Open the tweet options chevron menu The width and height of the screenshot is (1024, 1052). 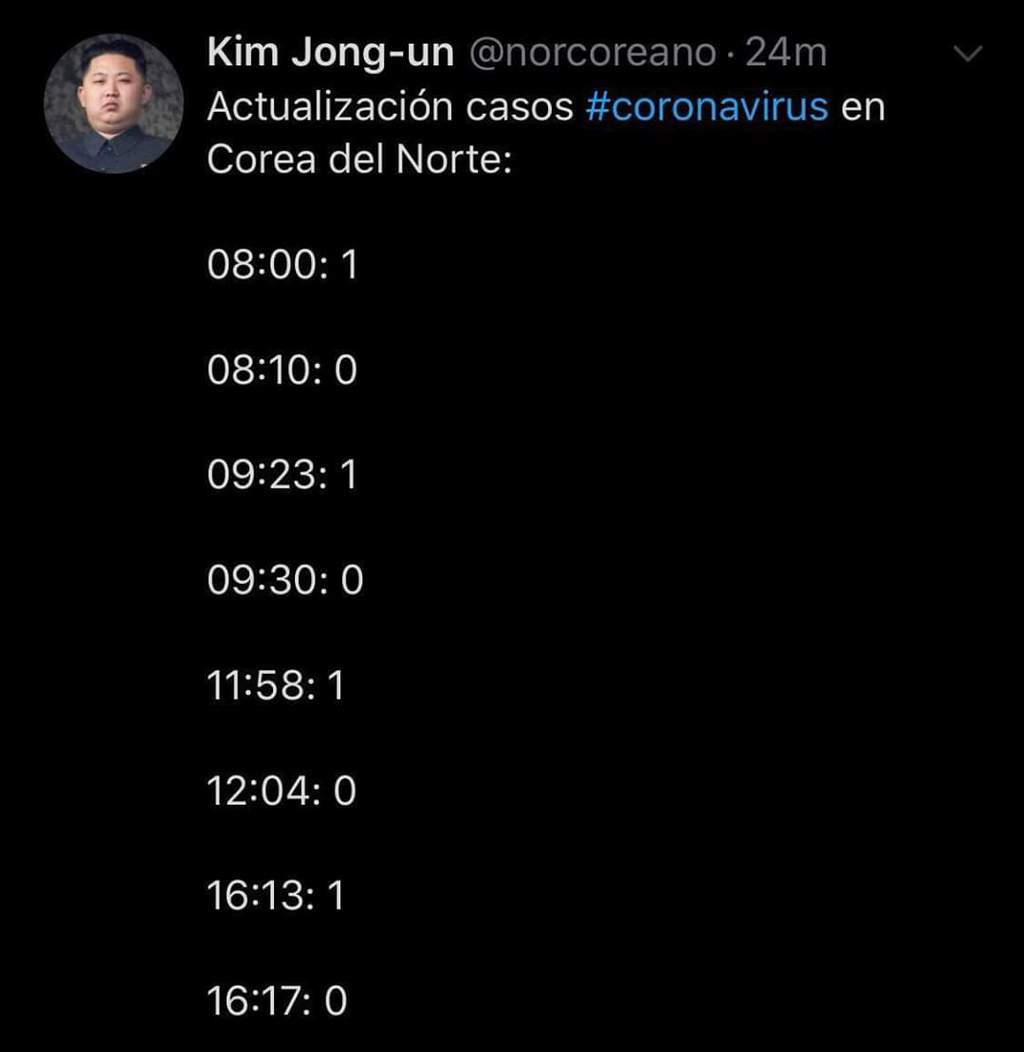point(970,54)
